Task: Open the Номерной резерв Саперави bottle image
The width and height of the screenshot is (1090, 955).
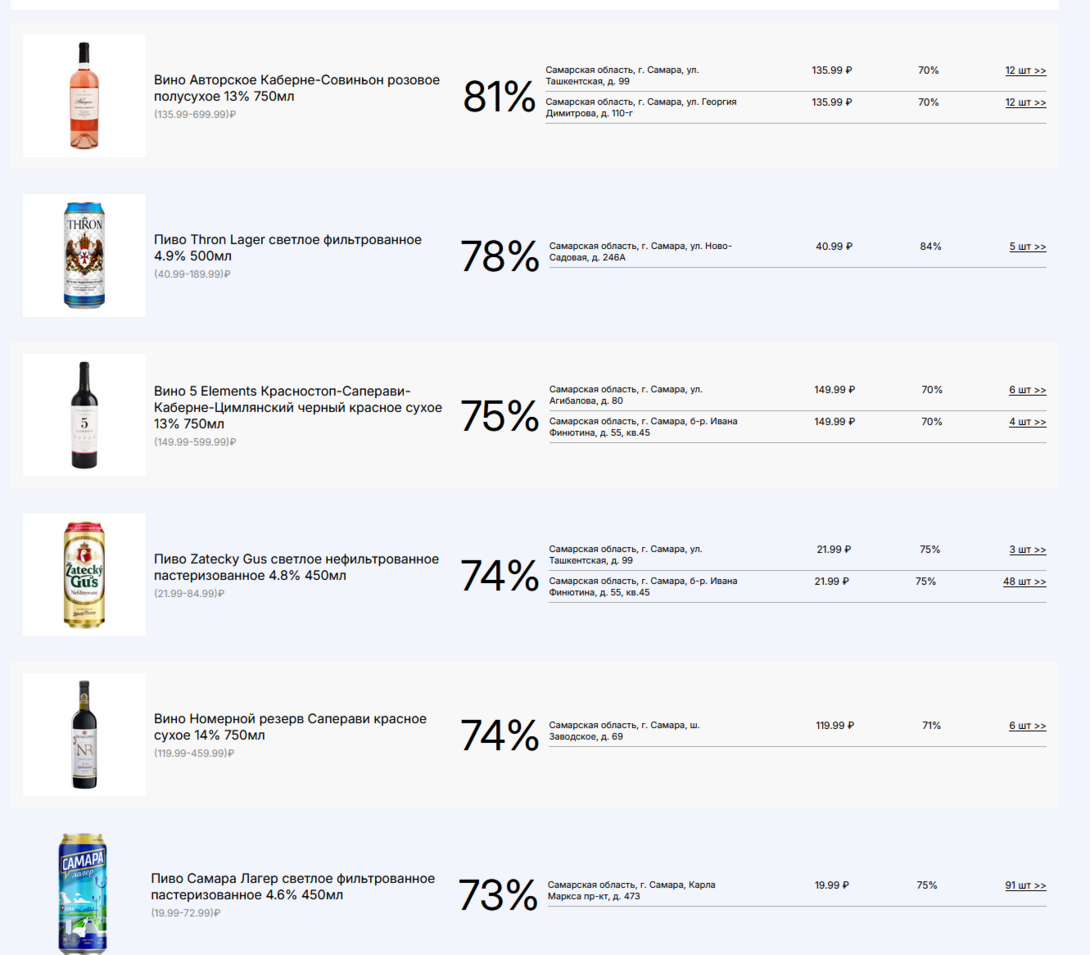Action: (x=84, y=735)
